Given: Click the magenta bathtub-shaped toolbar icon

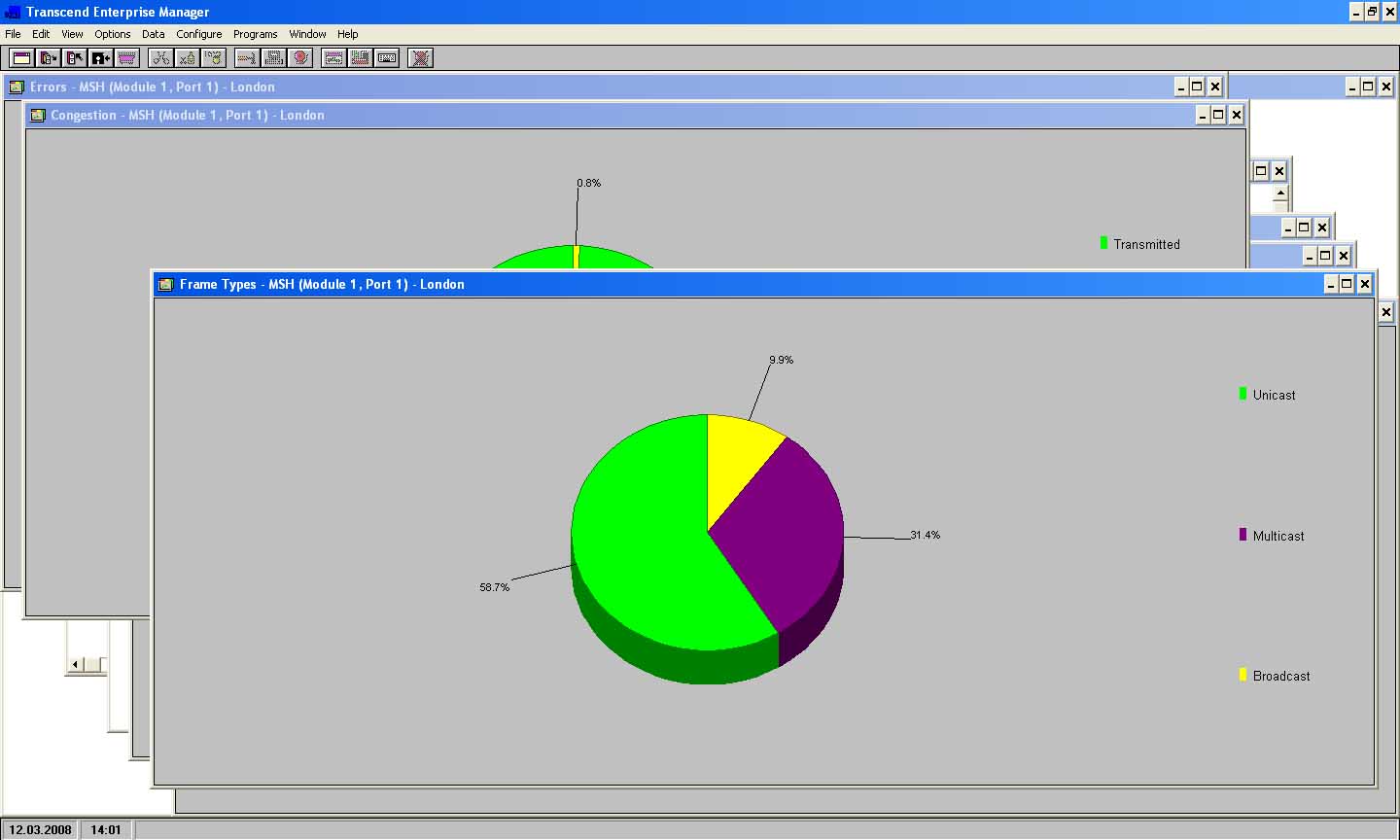Looking at the screenshot, I should (x=126, y=58).
